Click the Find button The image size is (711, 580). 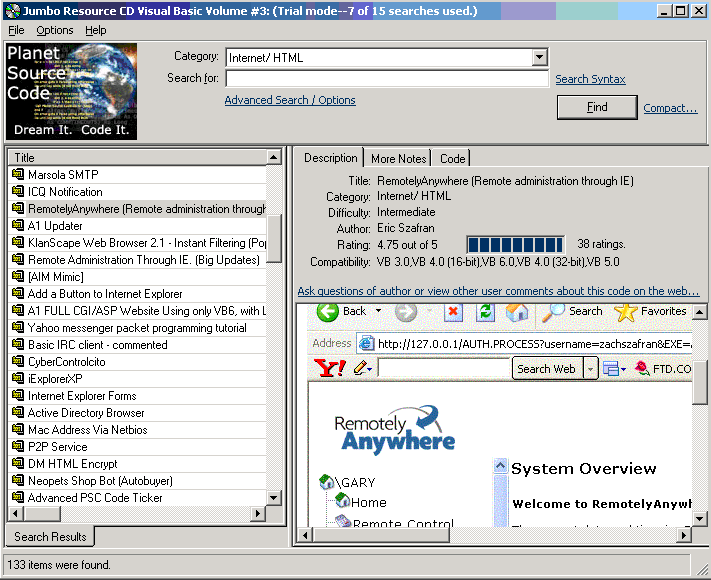coord(597,107)
